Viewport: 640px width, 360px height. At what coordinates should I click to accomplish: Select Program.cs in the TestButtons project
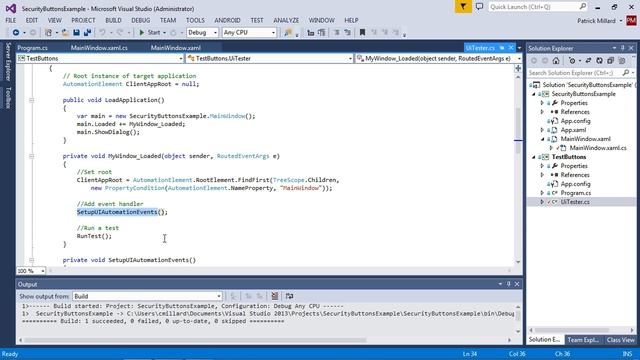(576, 193)
